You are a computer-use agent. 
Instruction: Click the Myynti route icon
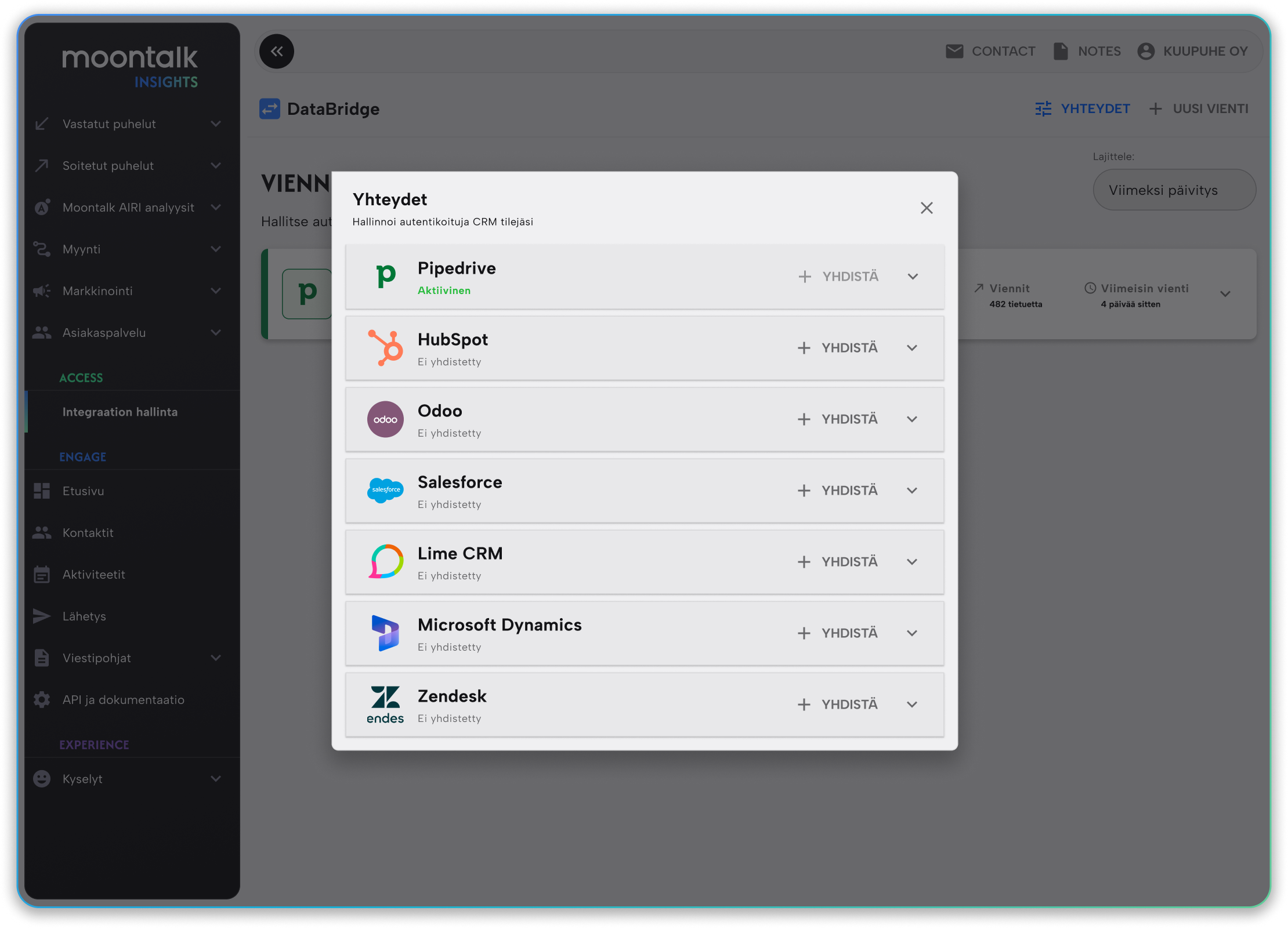42,249
